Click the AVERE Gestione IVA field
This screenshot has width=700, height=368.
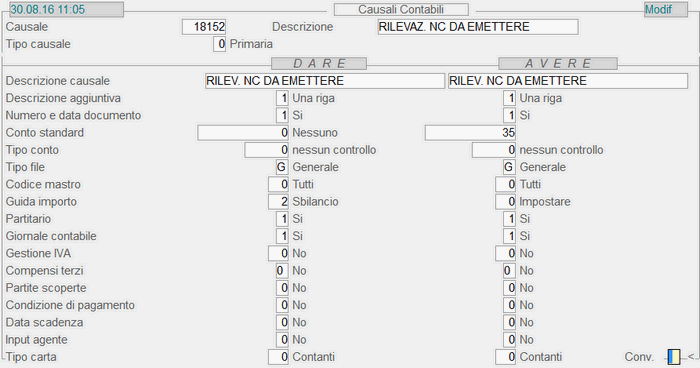point(505,254)
